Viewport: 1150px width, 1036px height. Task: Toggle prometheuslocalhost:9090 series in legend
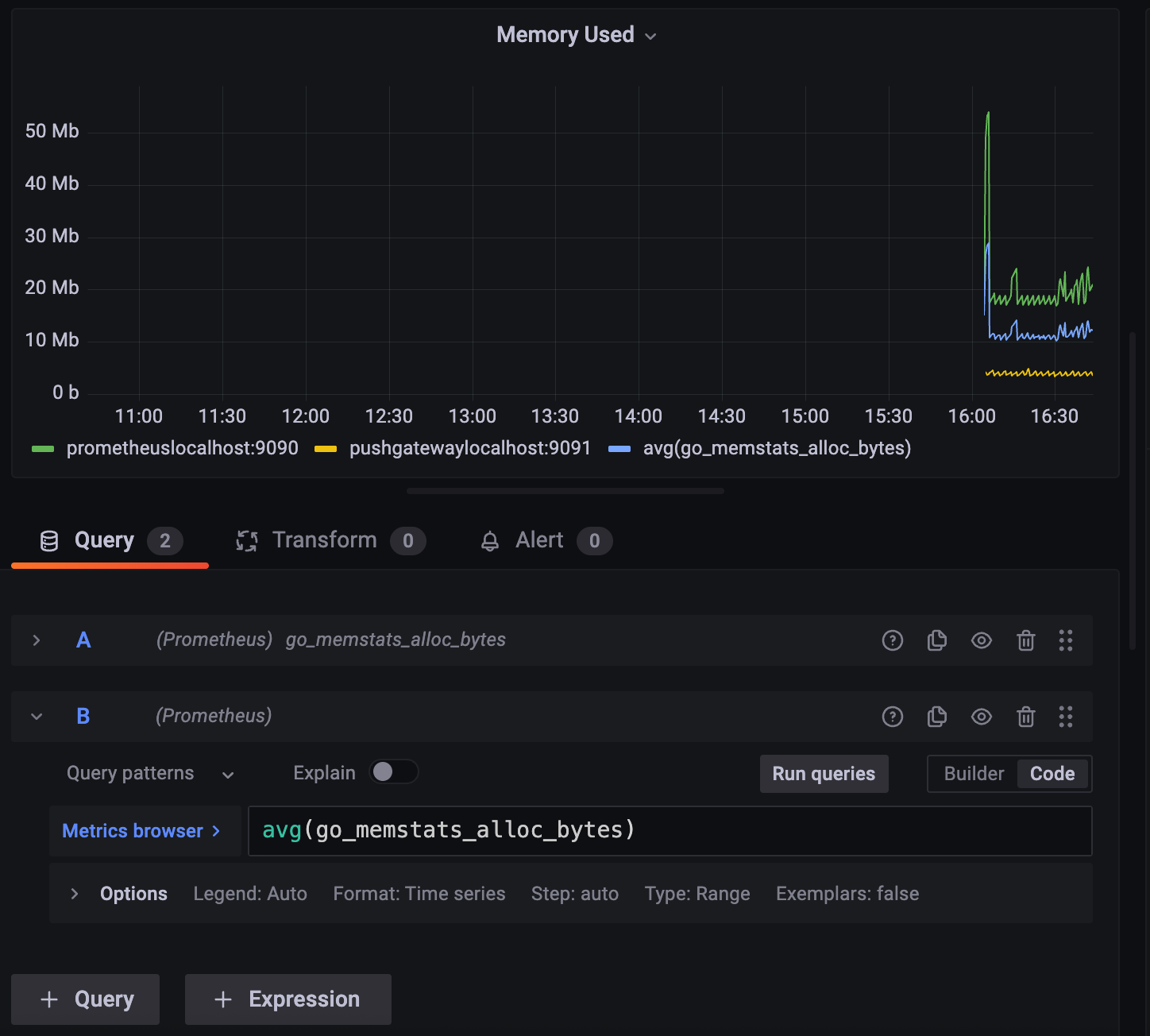(x=183, y=448)
